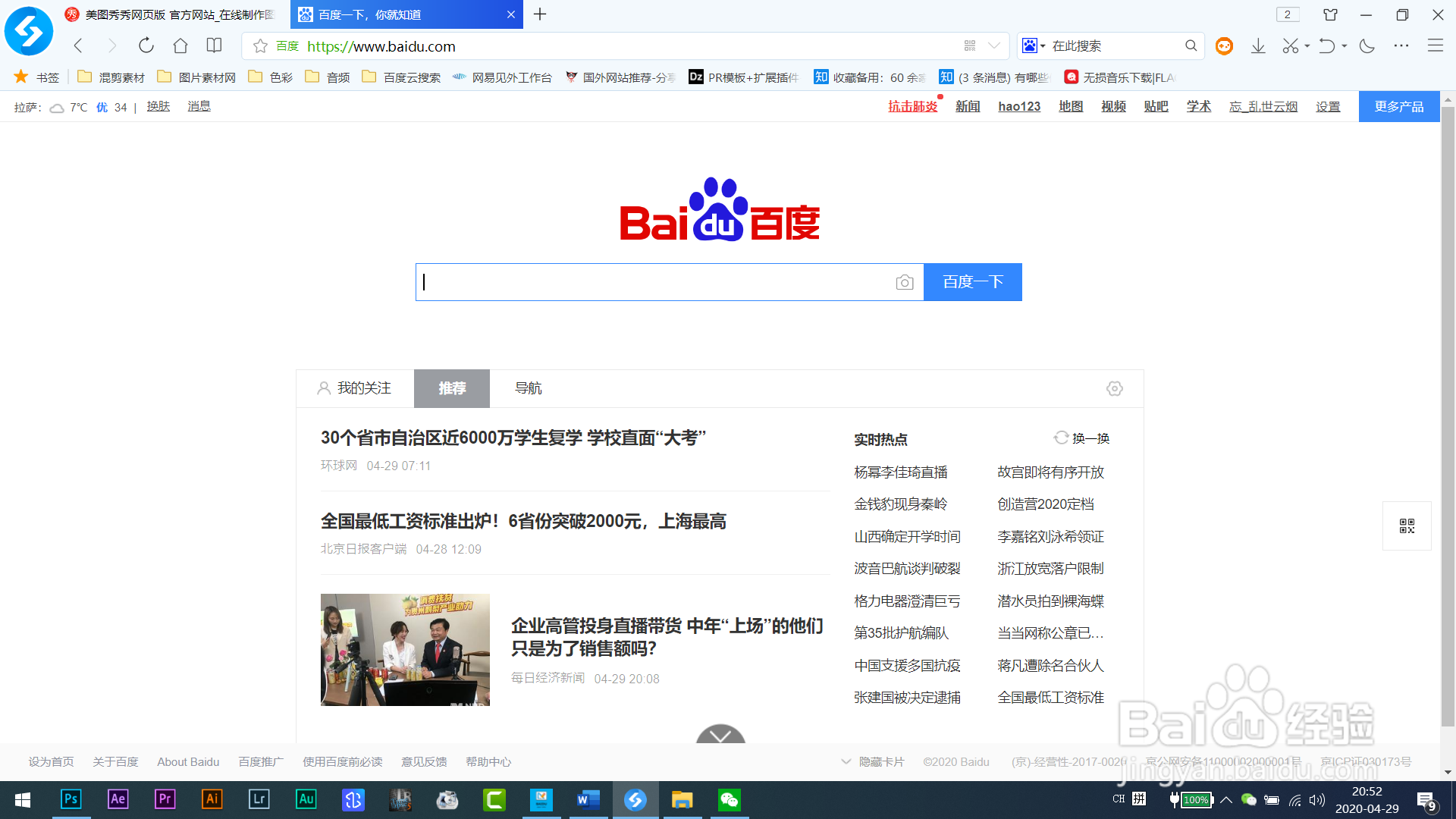Expand the undo closed tab dropdown arrow
The height and width of the screenshot is (819, 1456).
point(1345,46)
